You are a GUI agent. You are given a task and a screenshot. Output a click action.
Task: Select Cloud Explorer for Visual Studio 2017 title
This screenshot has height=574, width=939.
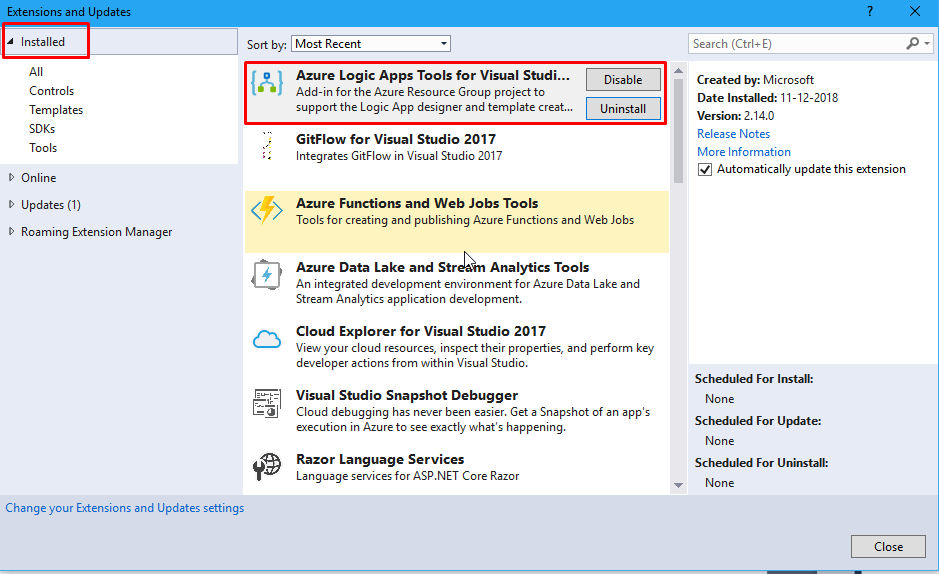click(x=421, y=331)
